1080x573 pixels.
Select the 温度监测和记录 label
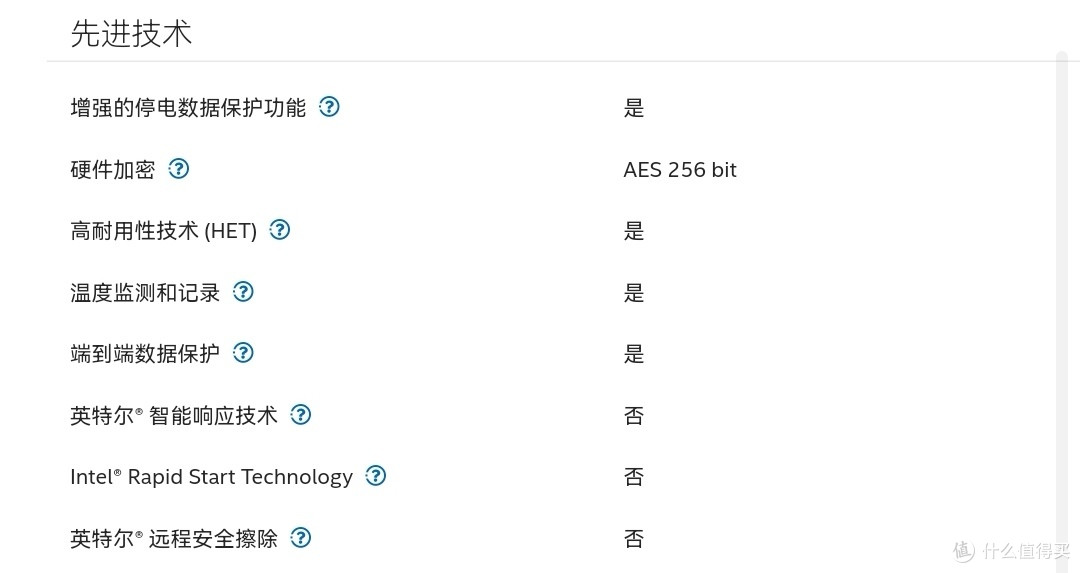click(145, 293)
